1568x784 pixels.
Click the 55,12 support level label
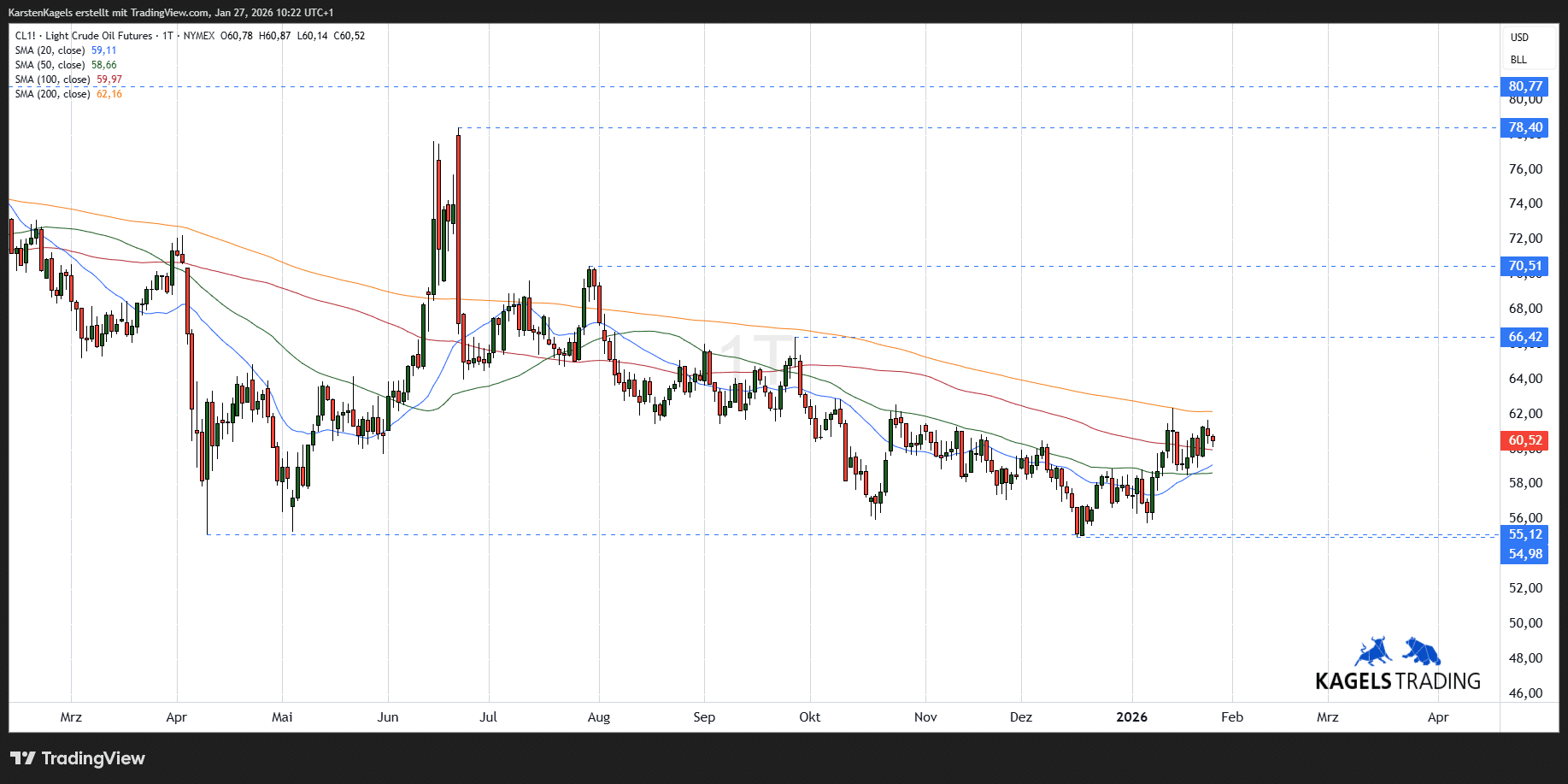coord(1524,534)
